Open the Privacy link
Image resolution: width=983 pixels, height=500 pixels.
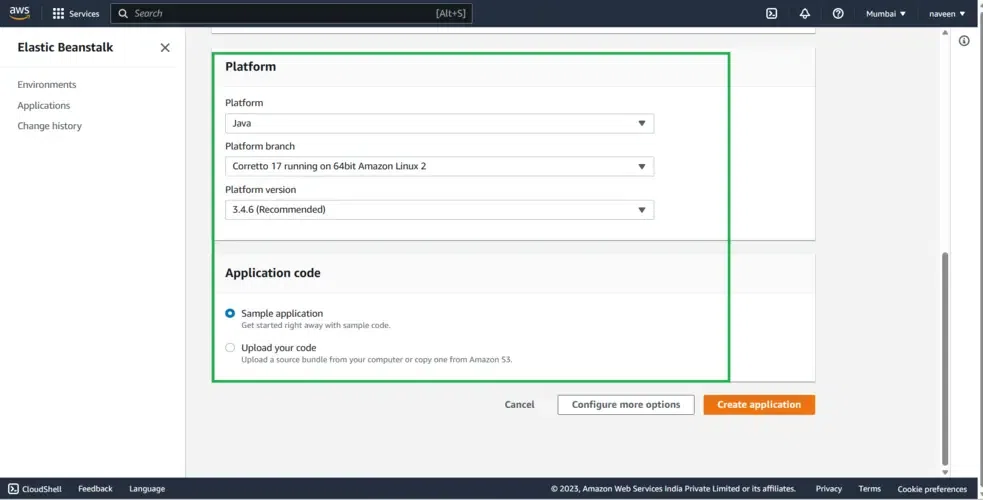(829, 489)
